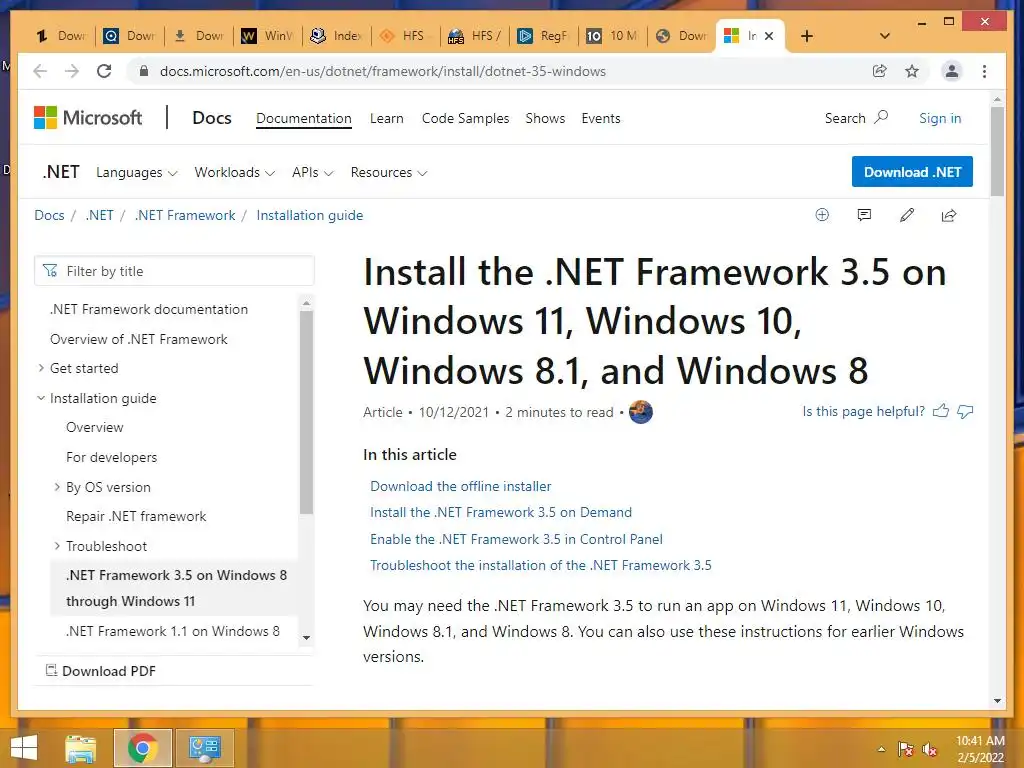Viewport: 1024px width, 768px height.
Task: Open a new tab with plus icon
Action: [807, 36]
